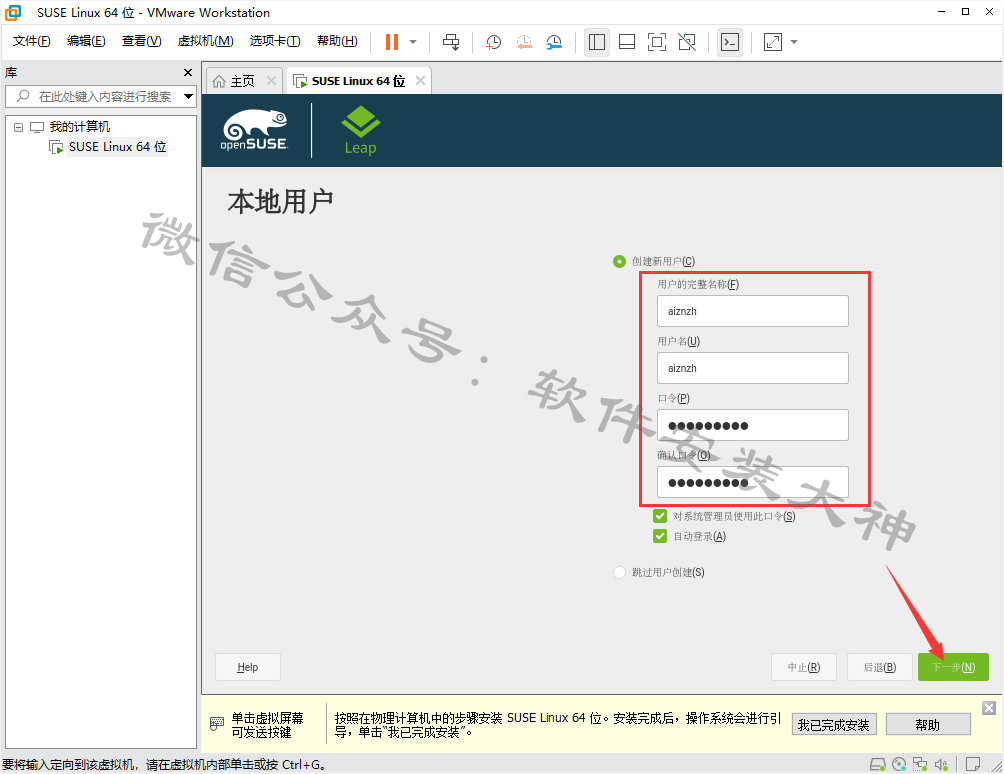This screenshot has width=1004, height=774.
Task: Click the message log status icon
Action: coord(973,764)
